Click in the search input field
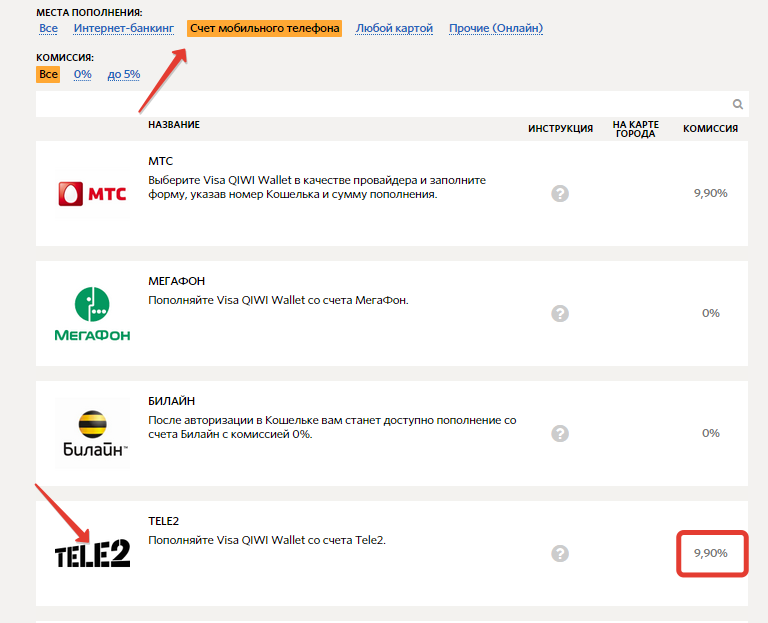 click(380, 104)
